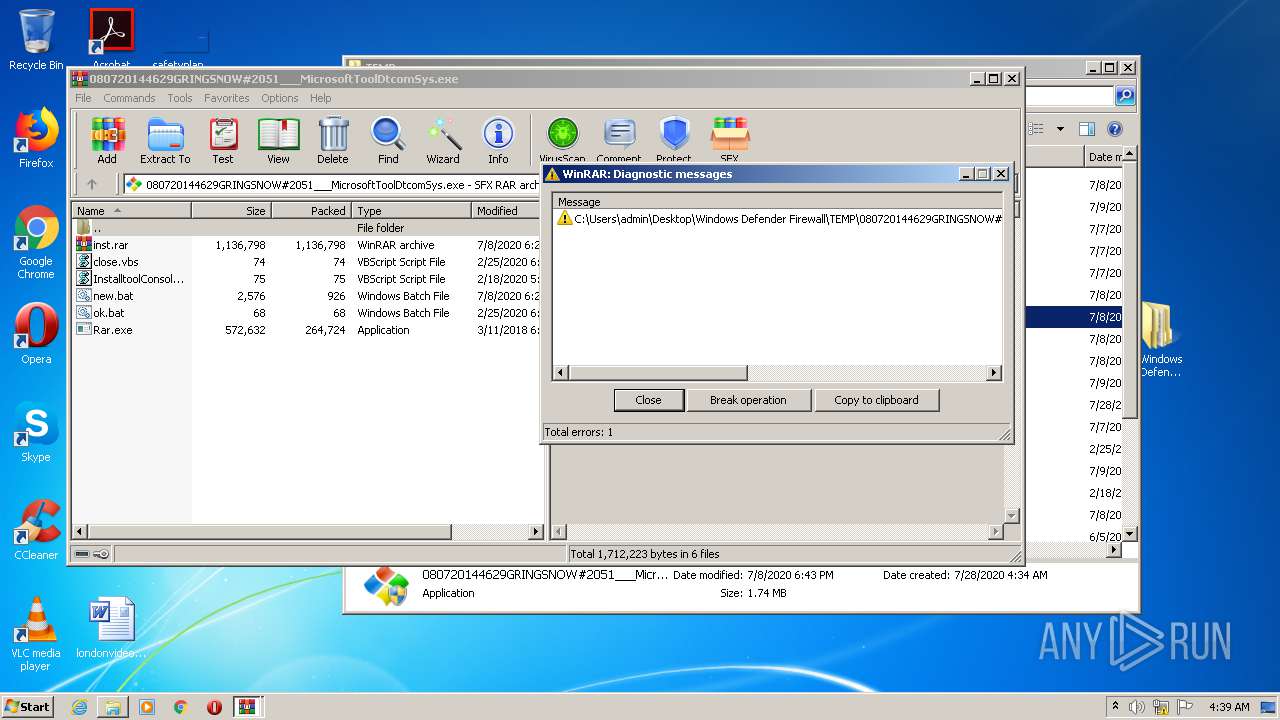The height and width of the screenshot is (720, 1280).
Task: Click the Explorer vertical scrollbar down arrow
Action: [1130, 535]
